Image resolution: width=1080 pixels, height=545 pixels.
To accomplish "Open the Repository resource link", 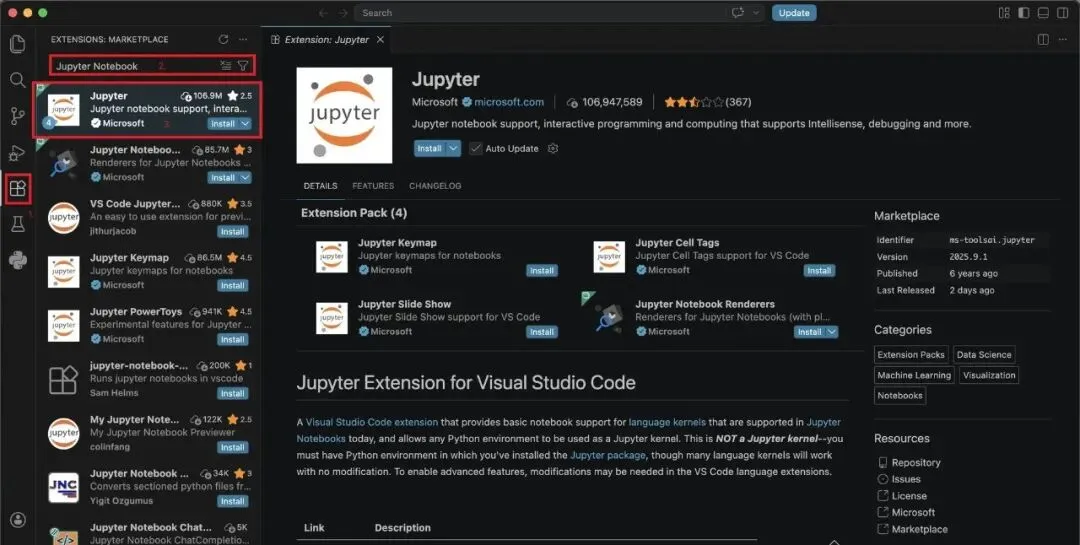I will 915,462.
